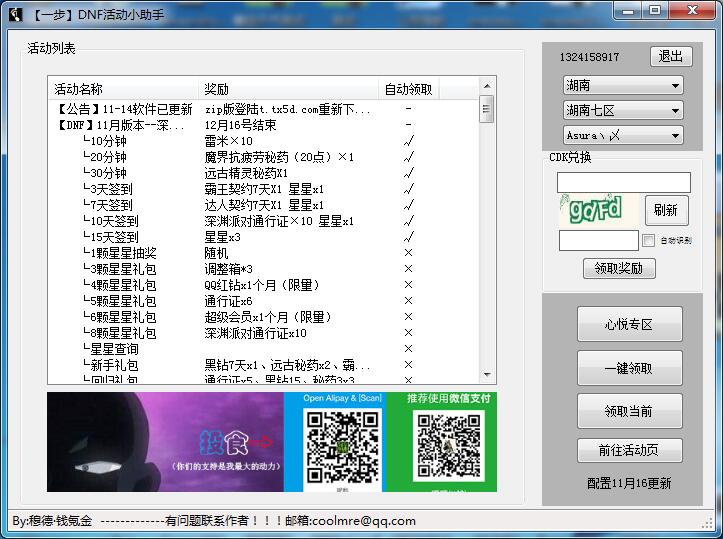This screenshot has width=723, height=539.
Task: Open 心悦专区 section
Action: (629, 325)
